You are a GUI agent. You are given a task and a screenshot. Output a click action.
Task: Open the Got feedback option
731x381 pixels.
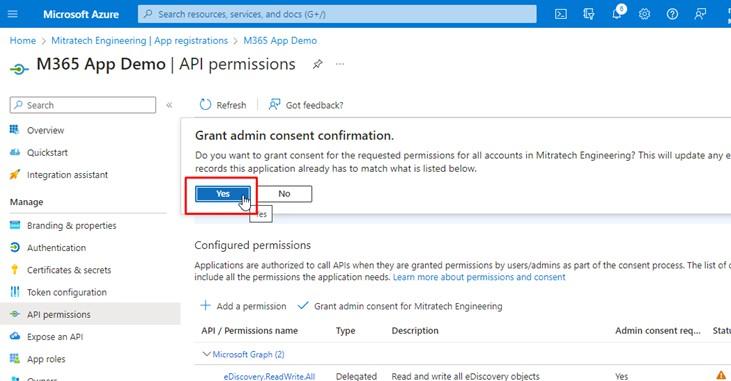coord(306,105)
